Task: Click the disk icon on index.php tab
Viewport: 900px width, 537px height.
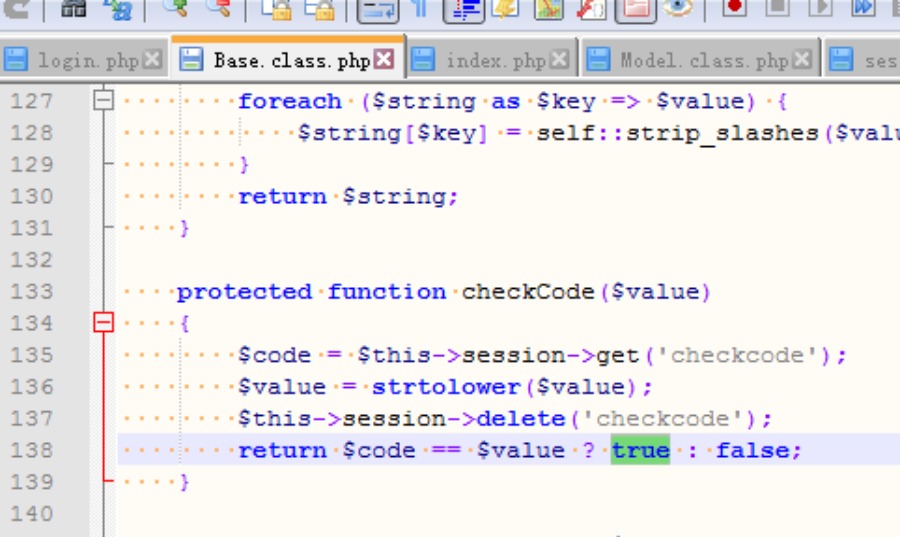Action: [x=424, y=60]
